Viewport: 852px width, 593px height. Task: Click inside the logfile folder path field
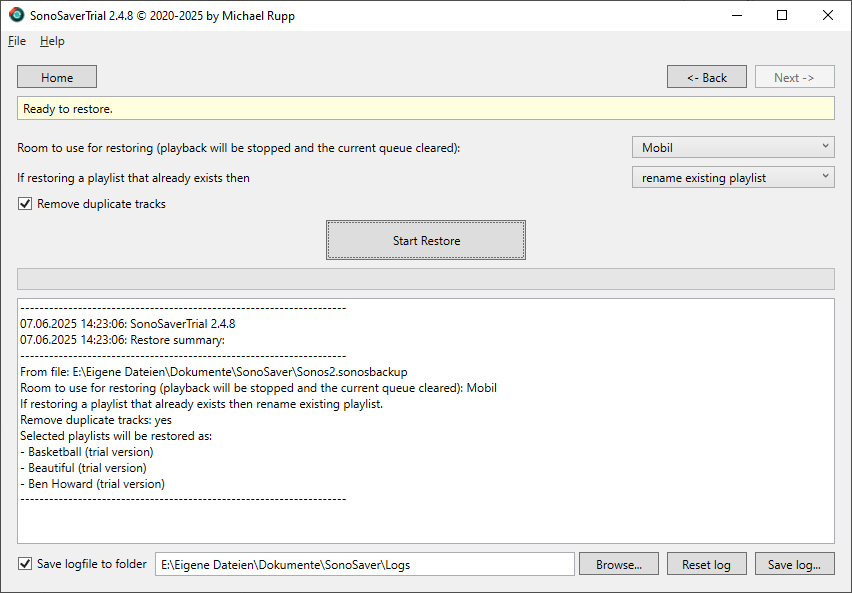pos(365,563)
